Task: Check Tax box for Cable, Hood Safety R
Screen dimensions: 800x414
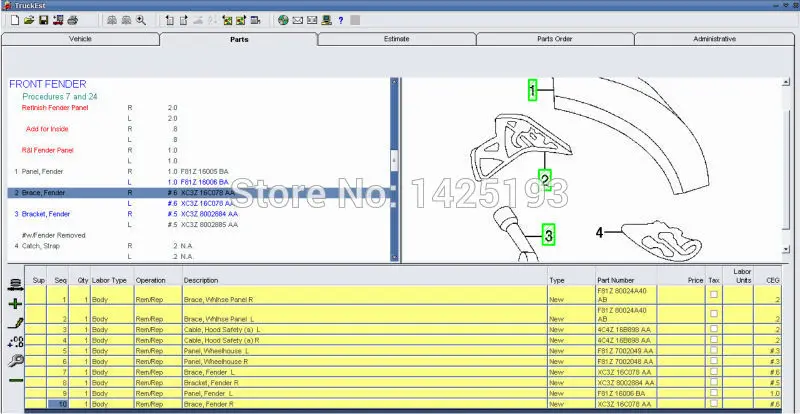Action: (714, 339)
